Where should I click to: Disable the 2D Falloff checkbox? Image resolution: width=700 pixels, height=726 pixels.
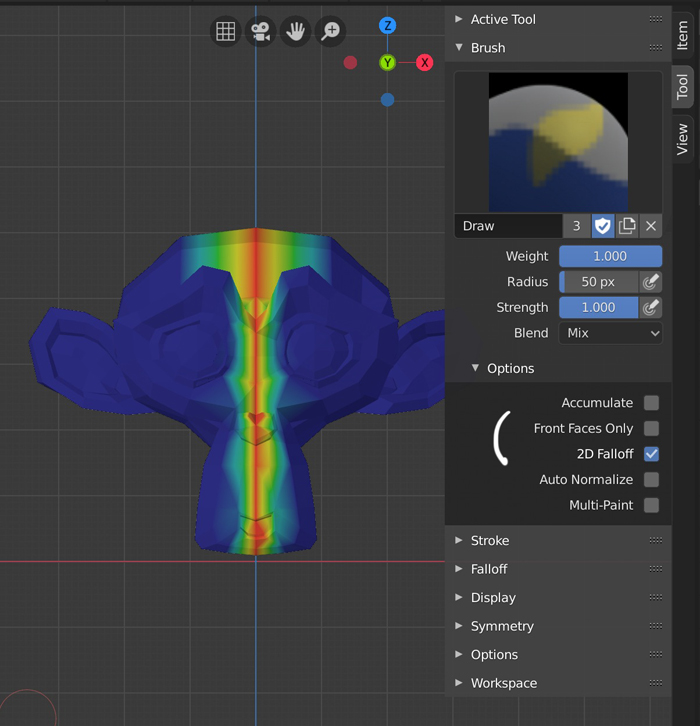651,454
